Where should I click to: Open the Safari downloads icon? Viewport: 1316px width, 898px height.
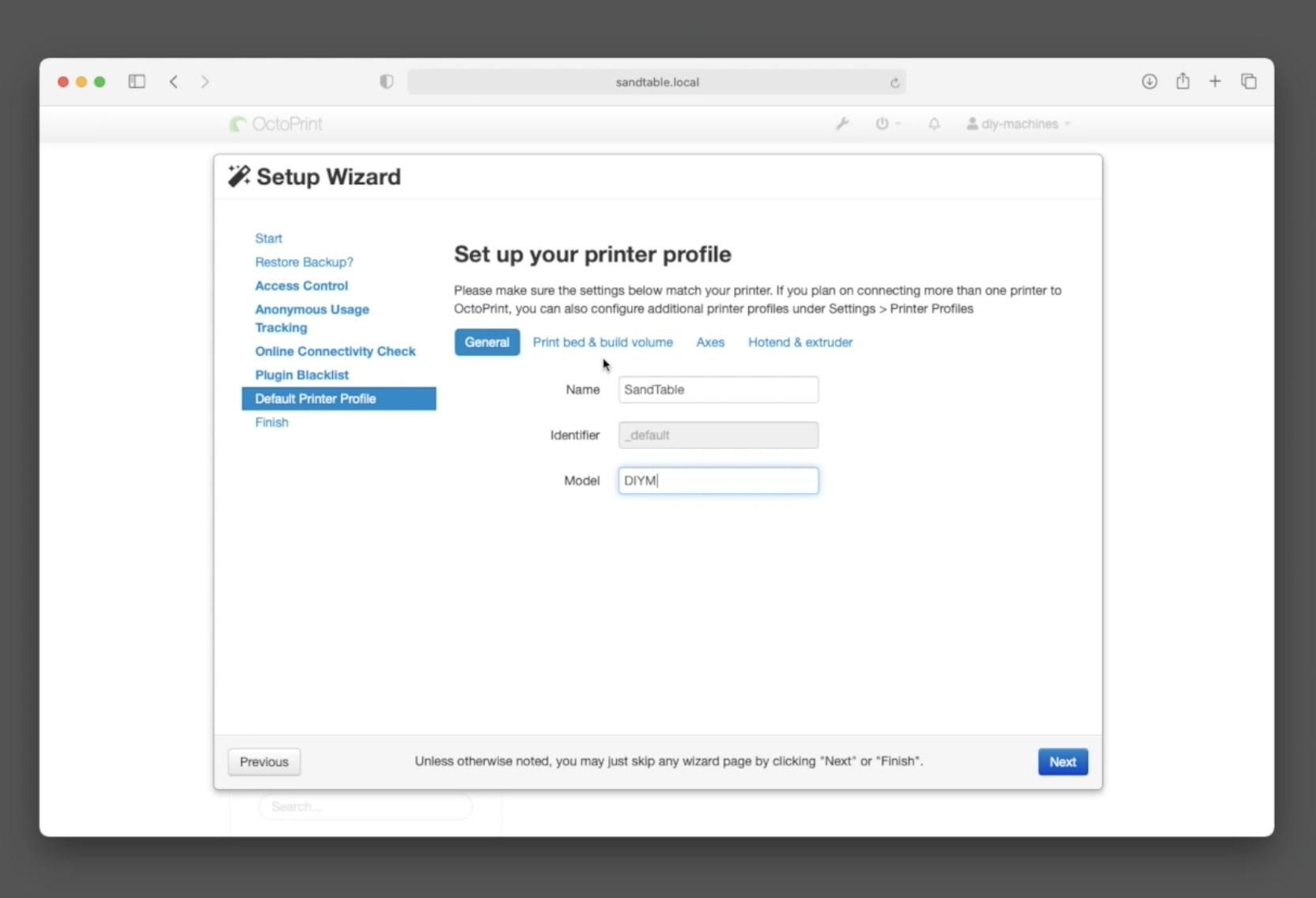coord(1149,81)
